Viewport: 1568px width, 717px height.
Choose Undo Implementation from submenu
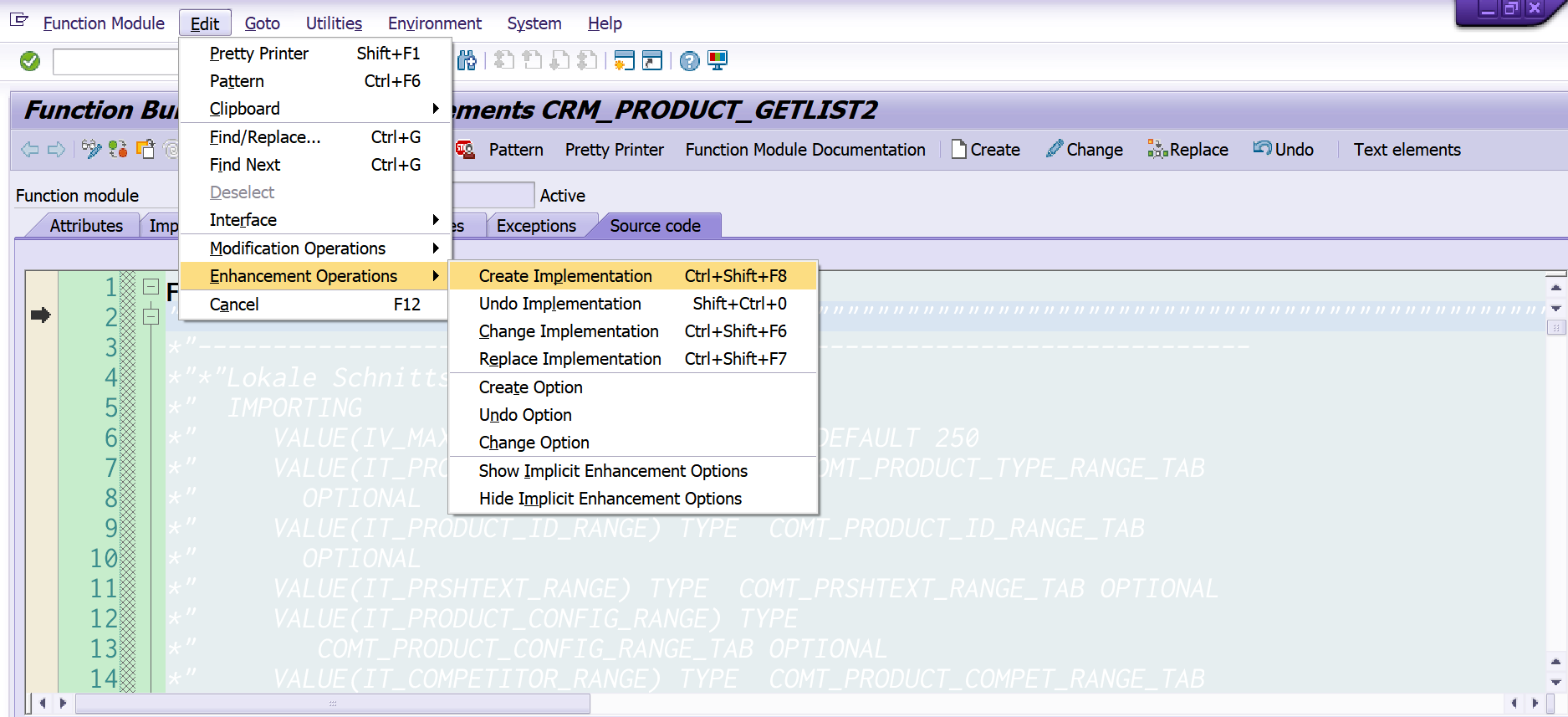click(633, 304)
